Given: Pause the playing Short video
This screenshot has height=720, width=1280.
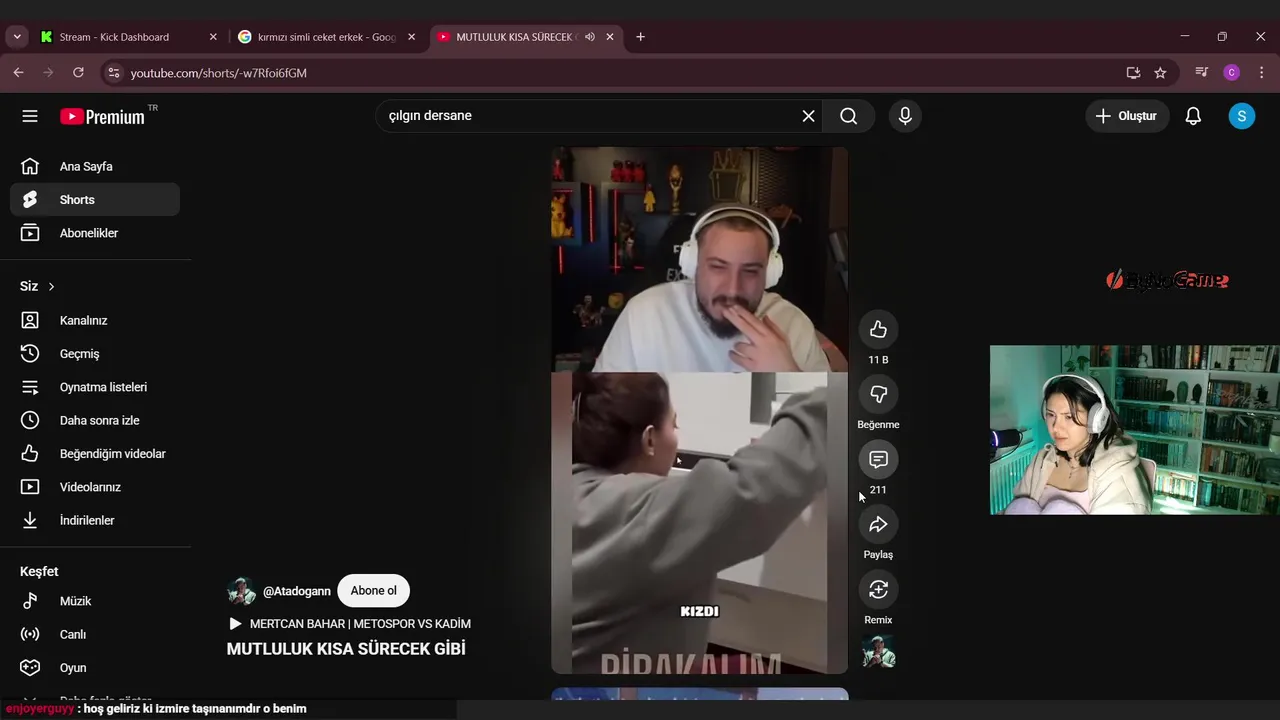Looking at the screenshot, I should pyautogui.click(x=700, y=410).
